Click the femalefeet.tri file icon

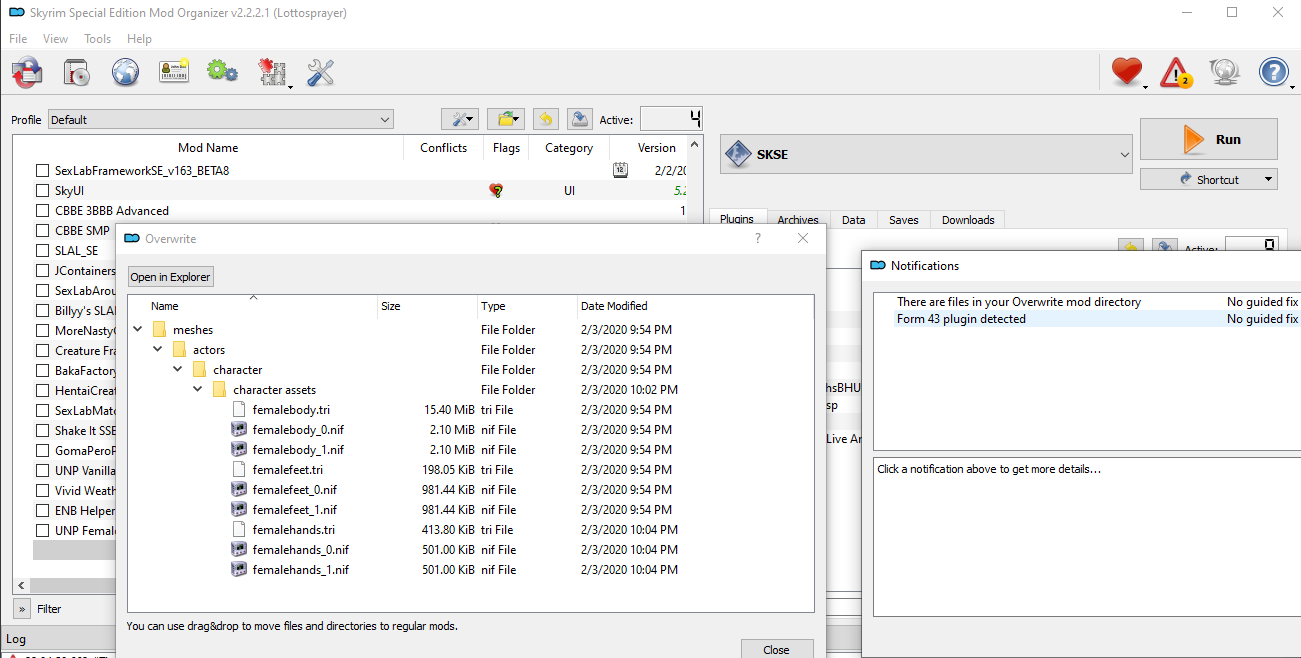tap(238, 470)
